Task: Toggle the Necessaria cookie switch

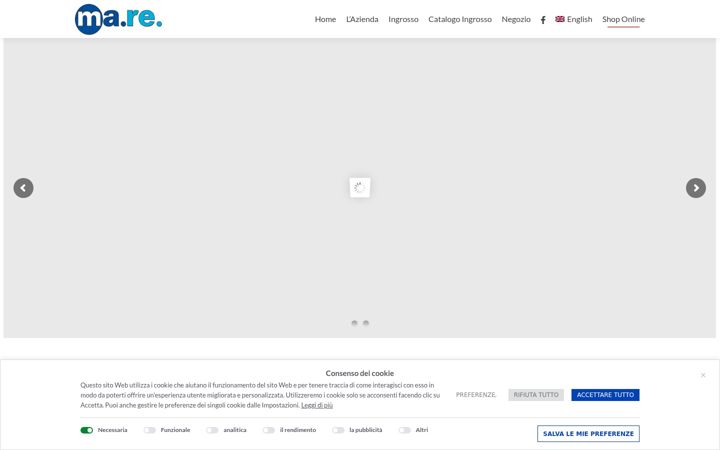Action: pyautogui.click(x=87, y=430)
